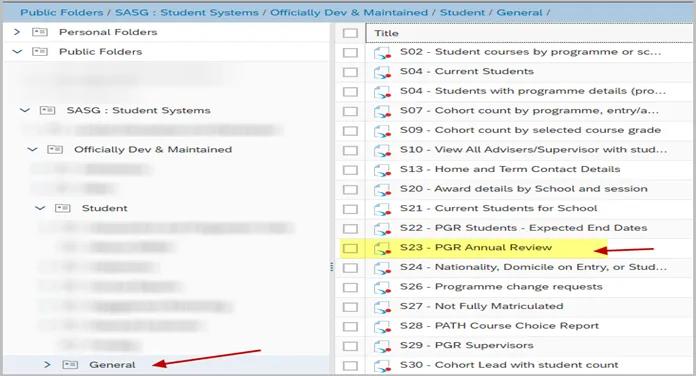Click the S07 Cohort count report icon
This screenshot has height=376, width=696.
tap(382, 111)
